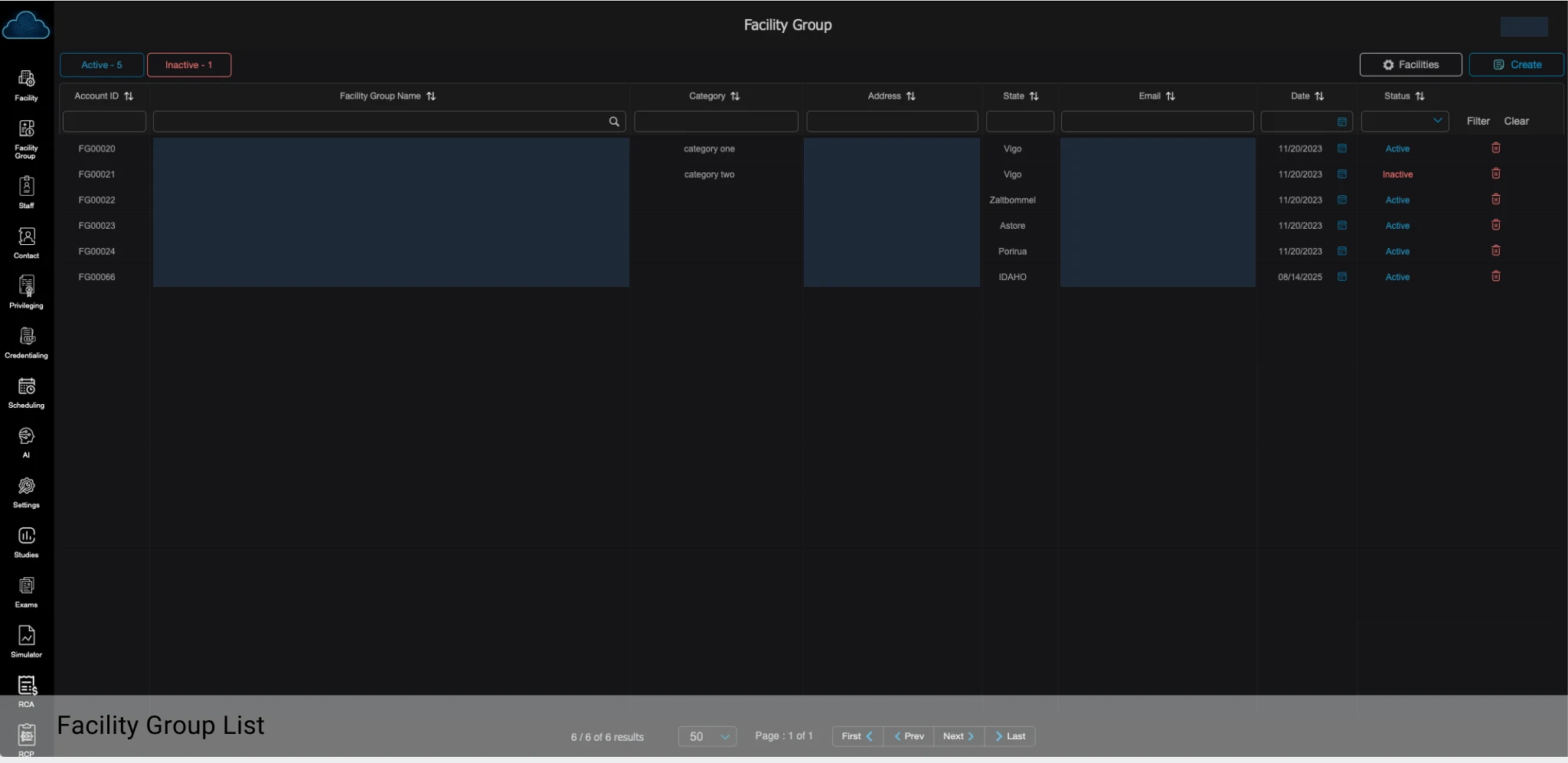Click the Create button

point(1516,65)
